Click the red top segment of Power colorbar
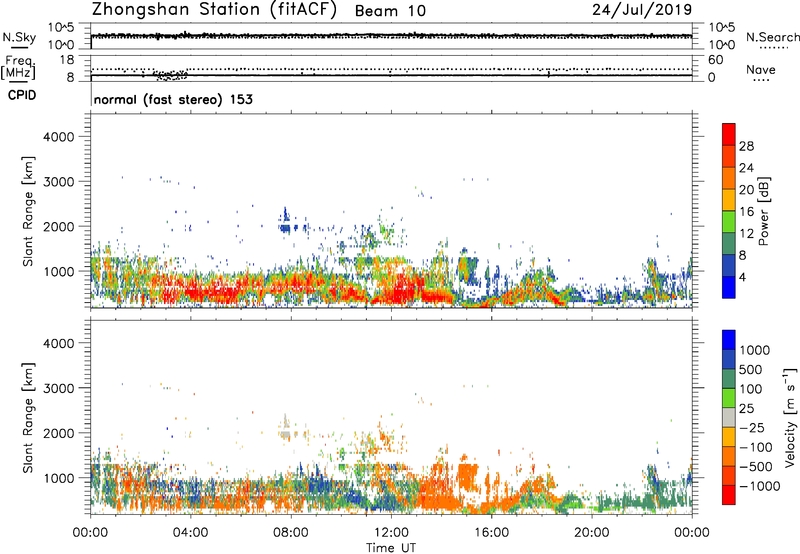Viewport: 800px width, 554px height. 729,134
